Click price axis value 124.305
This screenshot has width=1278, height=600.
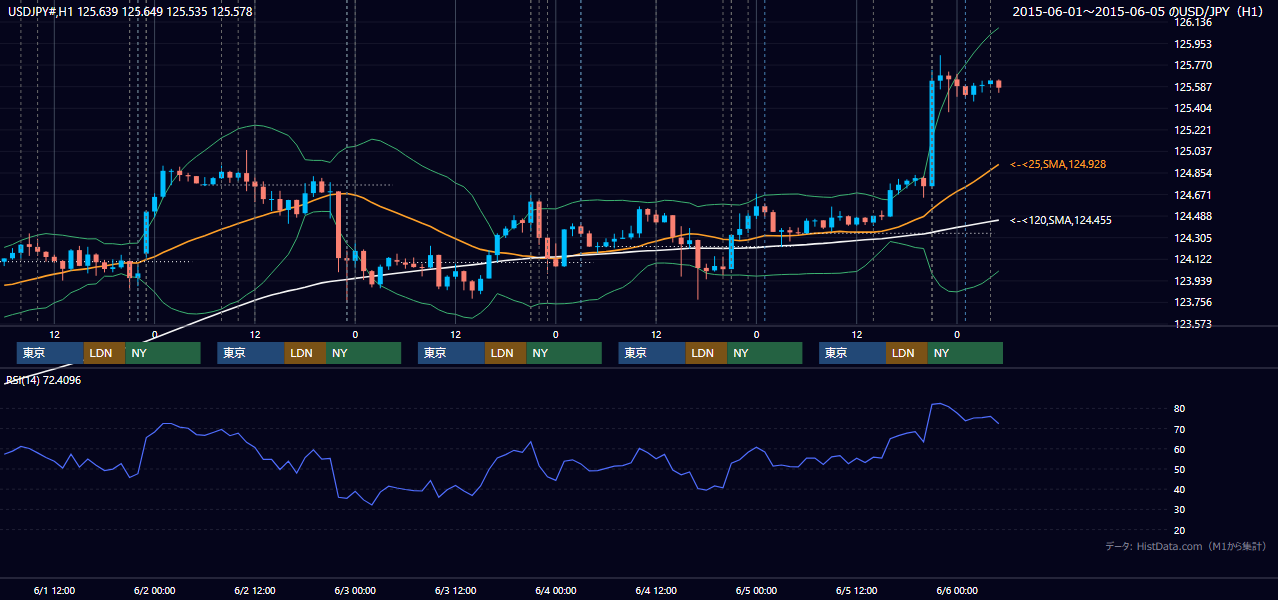coord(1193,238)
